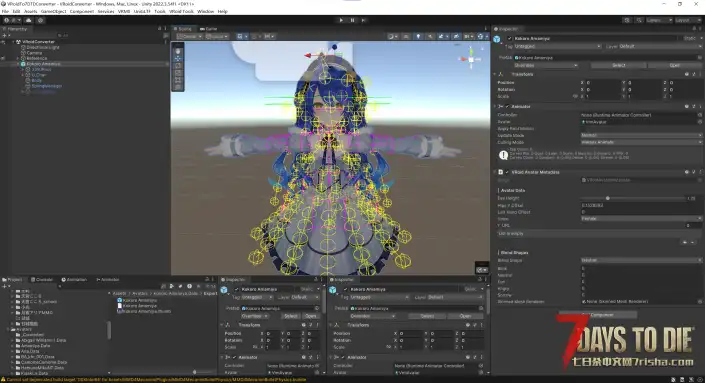705x383 pixels.
Task: Open the Gizmos menu icon in the Scene toolbar
Action: pos(480,36)
